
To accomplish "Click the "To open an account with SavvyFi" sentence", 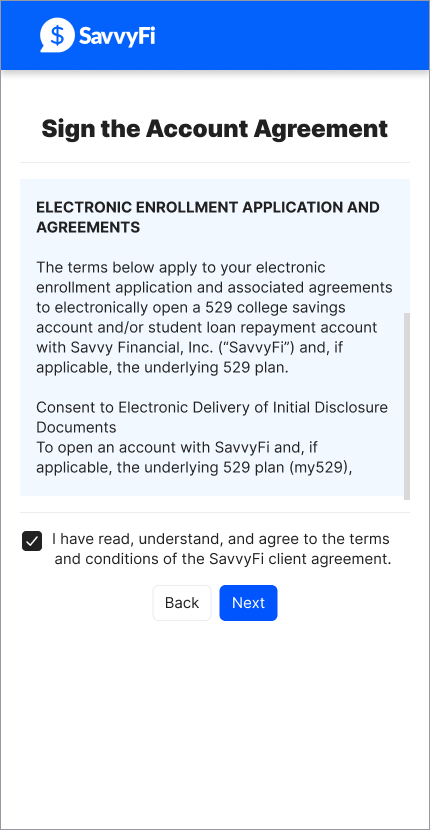I will (x=194, y=457).
